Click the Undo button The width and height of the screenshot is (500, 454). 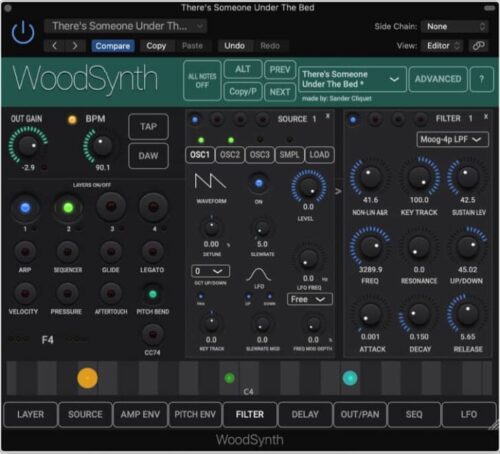click(x=234, y=46)
